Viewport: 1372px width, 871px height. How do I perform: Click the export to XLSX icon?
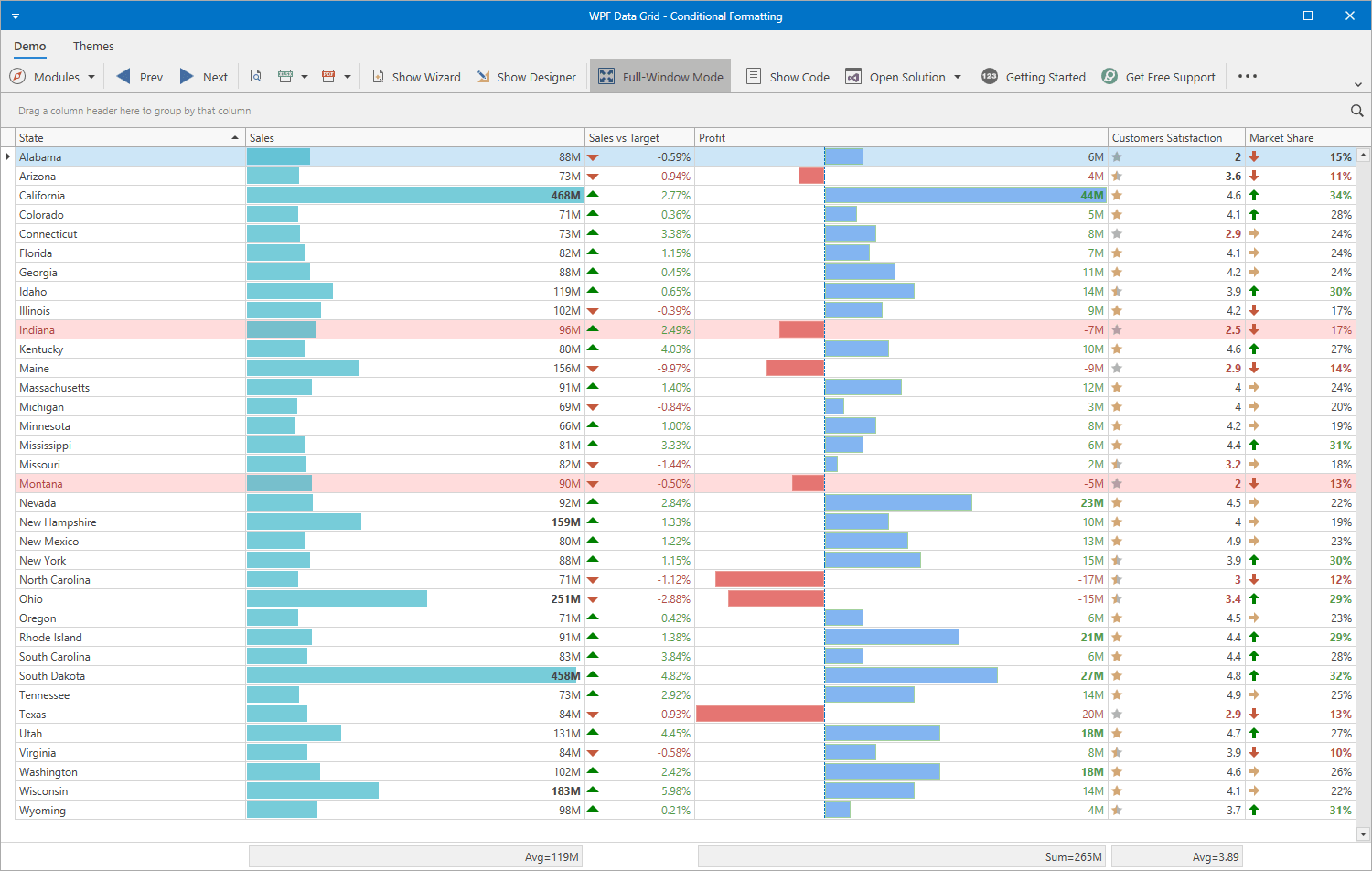pyautogui.click(x=285, y=77)
